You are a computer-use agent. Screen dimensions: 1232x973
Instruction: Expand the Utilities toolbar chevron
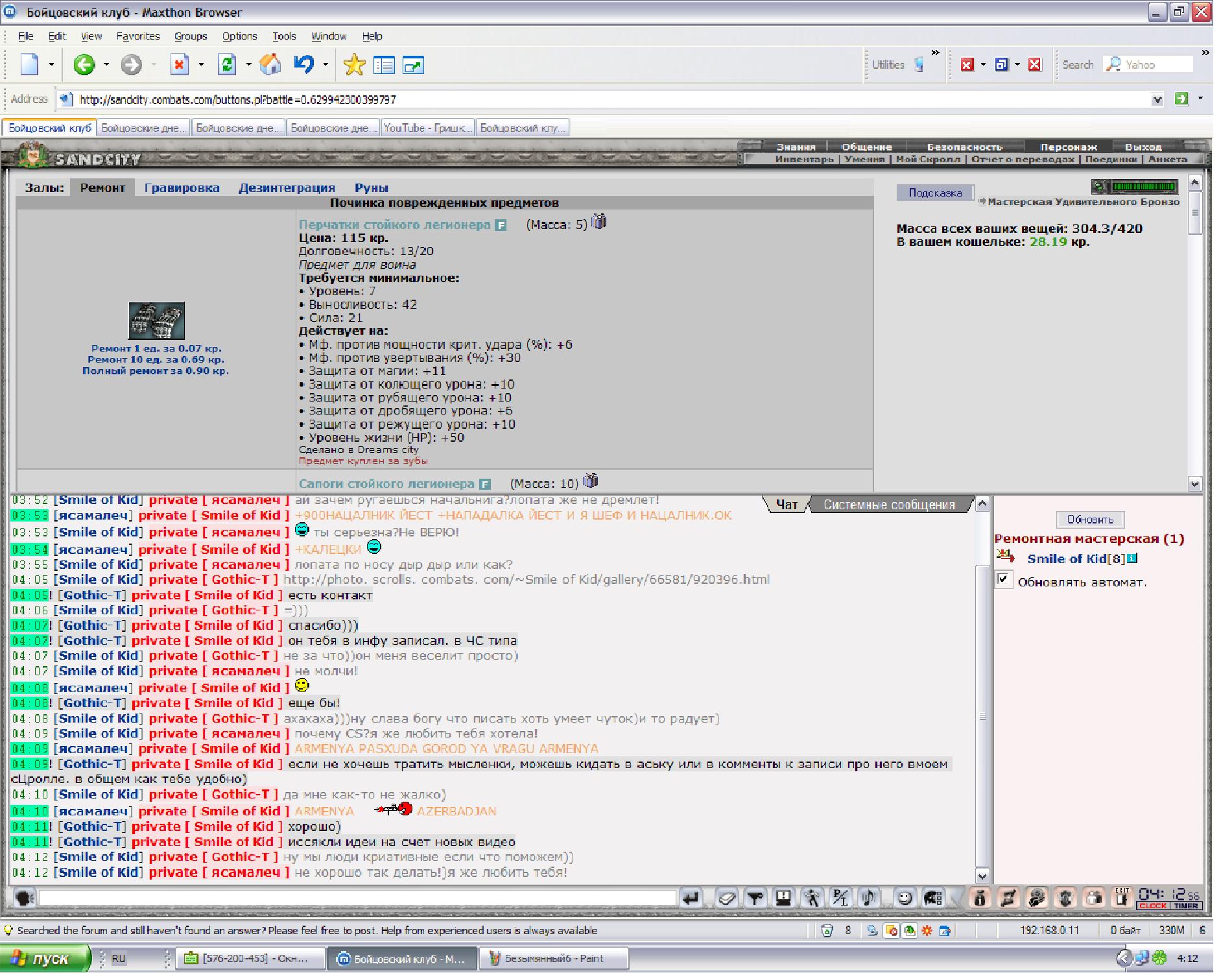click(x=935, y=53)
